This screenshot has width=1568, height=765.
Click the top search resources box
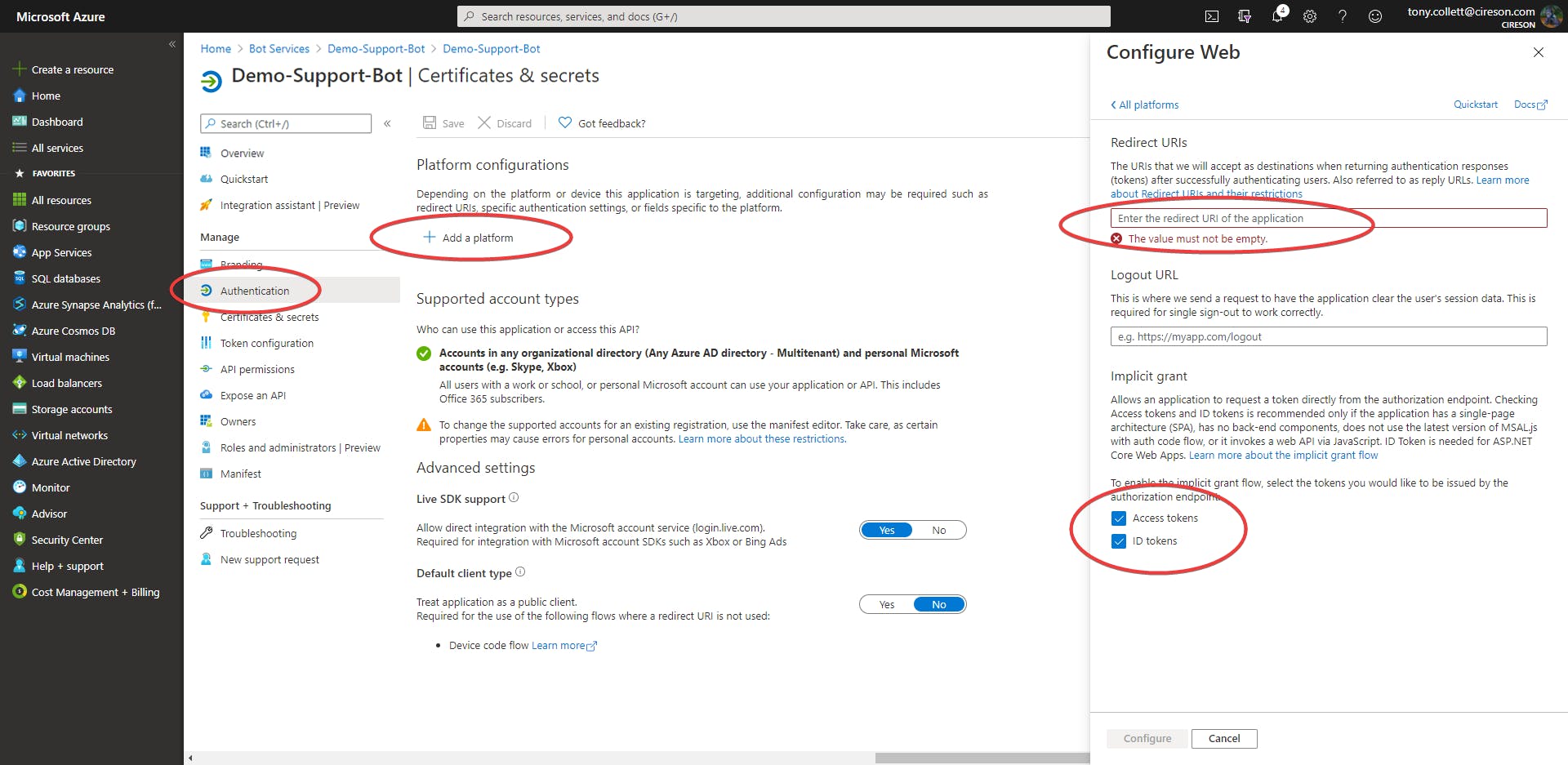(x=784, y=16)
